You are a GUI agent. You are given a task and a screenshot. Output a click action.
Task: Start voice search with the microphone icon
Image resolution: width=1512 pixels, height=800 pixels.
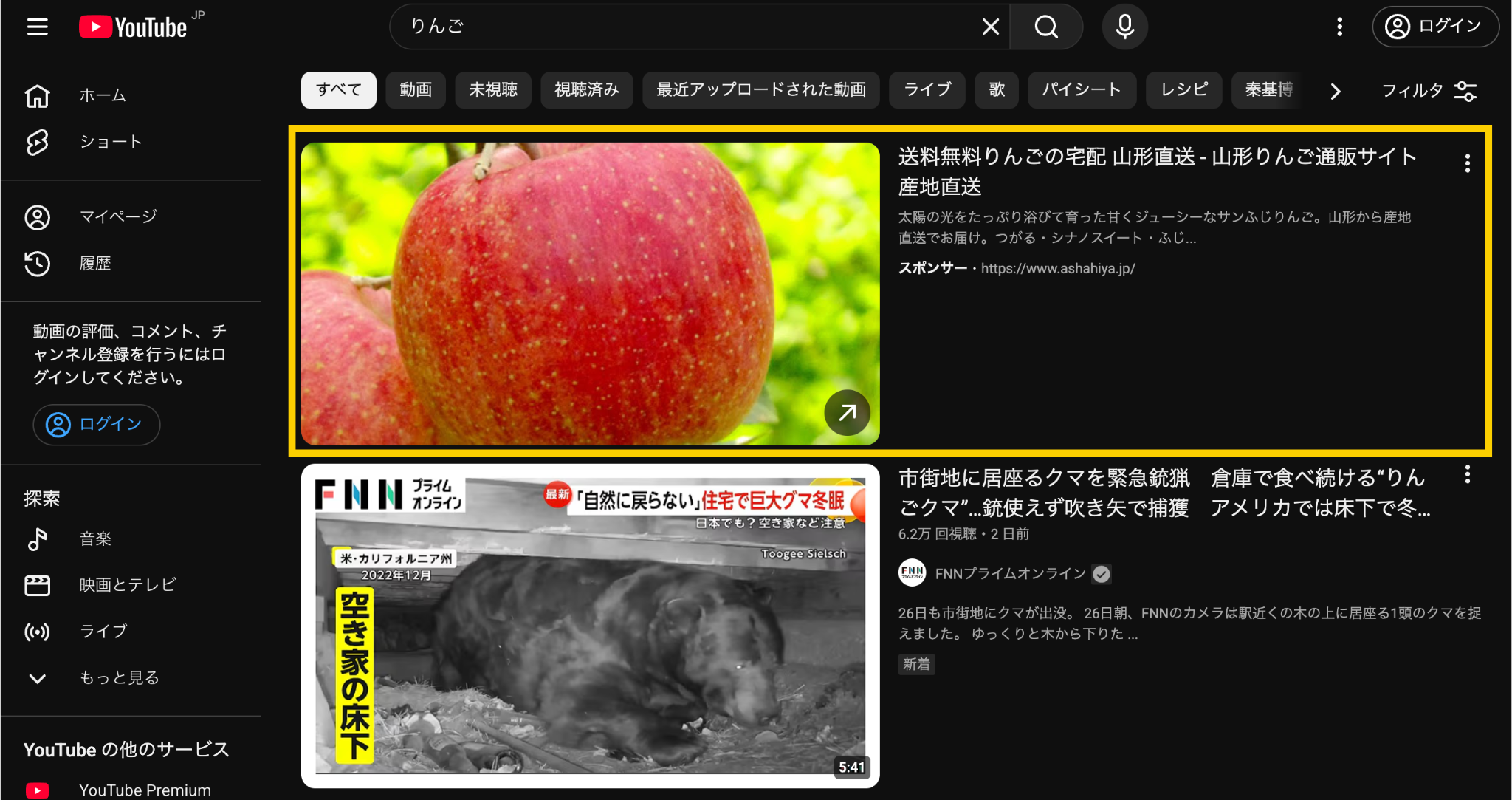click(x=1124, y=26)
